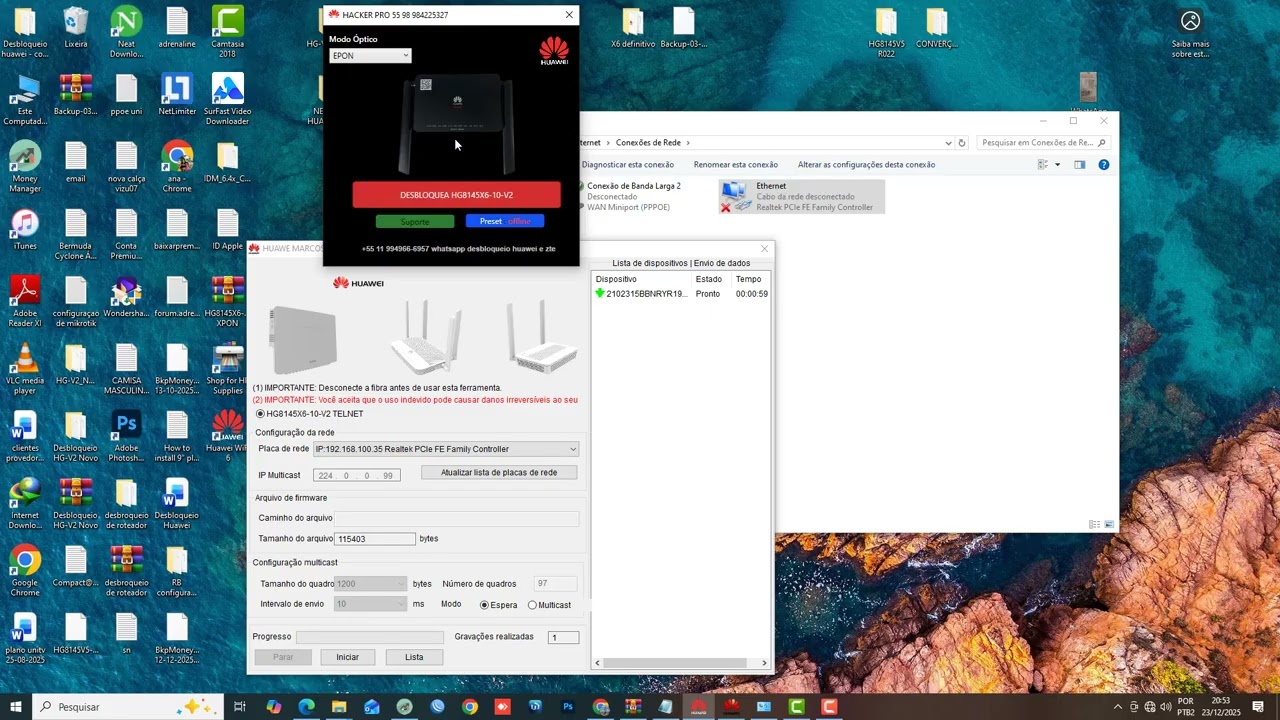Open the CONVERÇ... folder on desktop

click(936, 28)
